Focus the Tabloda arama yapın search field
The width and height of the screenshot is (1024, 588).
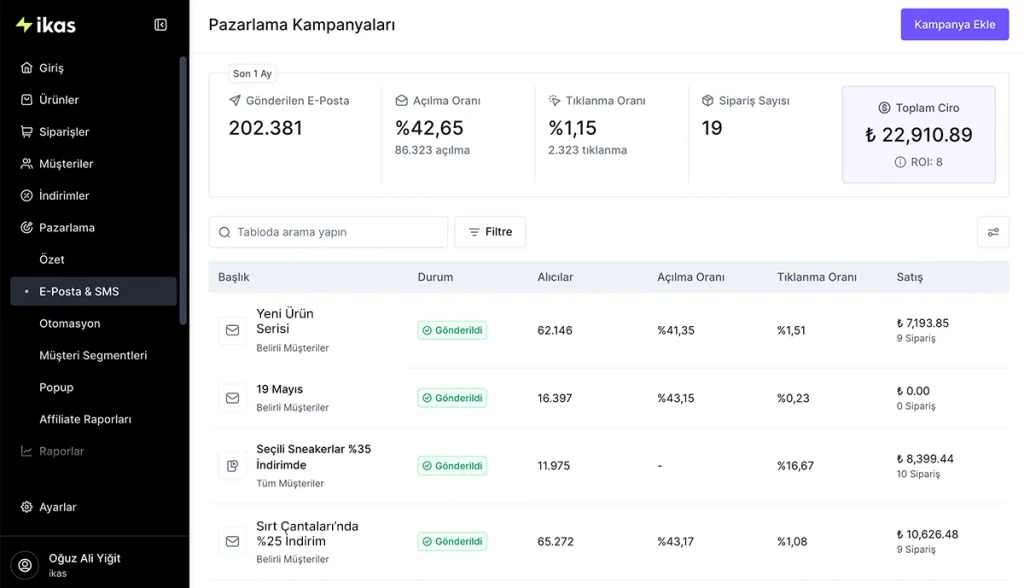(328, 232)
